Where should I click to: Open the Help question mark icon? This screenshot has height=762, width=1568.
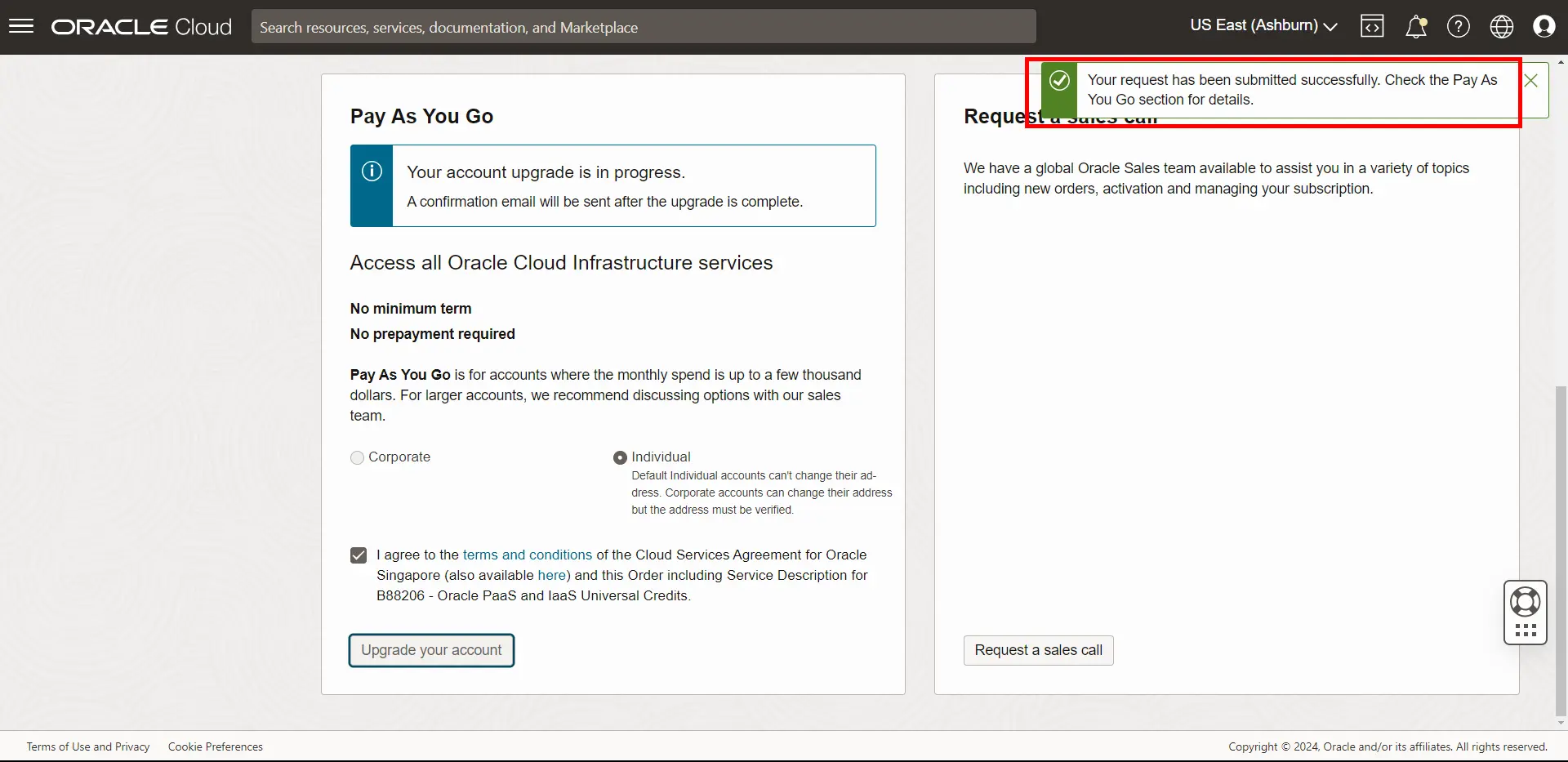tap(1458, 26)
